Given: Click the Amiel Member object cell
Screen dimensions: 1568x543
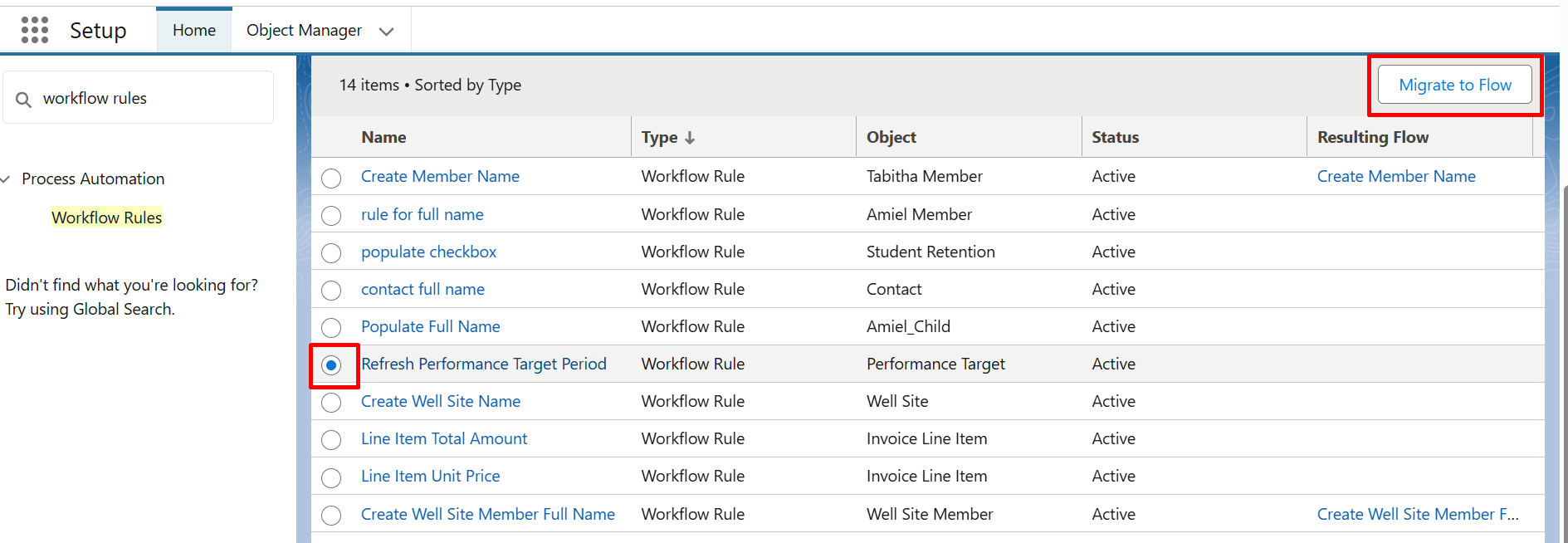Looking at the screenshot, I should click(x=919, y=214).
